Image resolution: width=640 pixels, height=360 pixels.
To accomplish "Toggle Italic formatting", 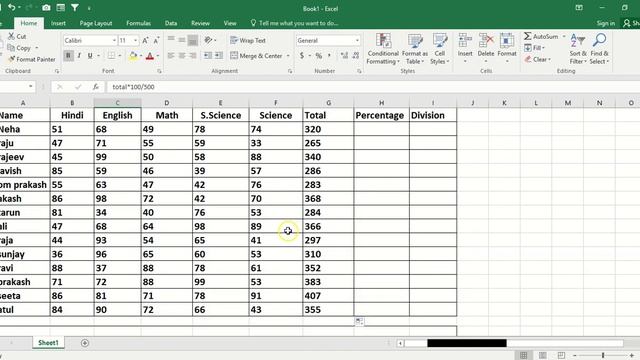I will coord(79,56).
